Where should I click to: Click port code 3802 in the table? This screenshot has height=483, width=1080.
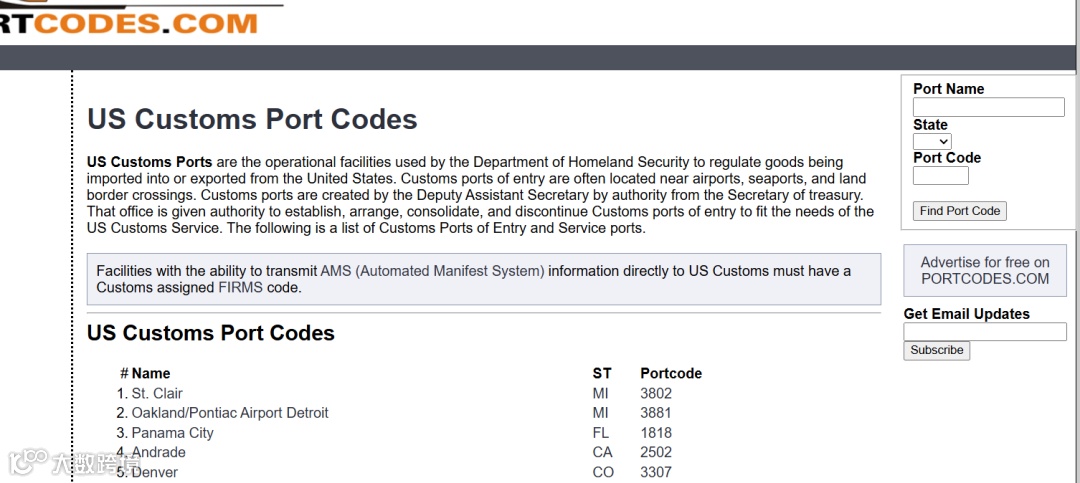tap(656, 394)
